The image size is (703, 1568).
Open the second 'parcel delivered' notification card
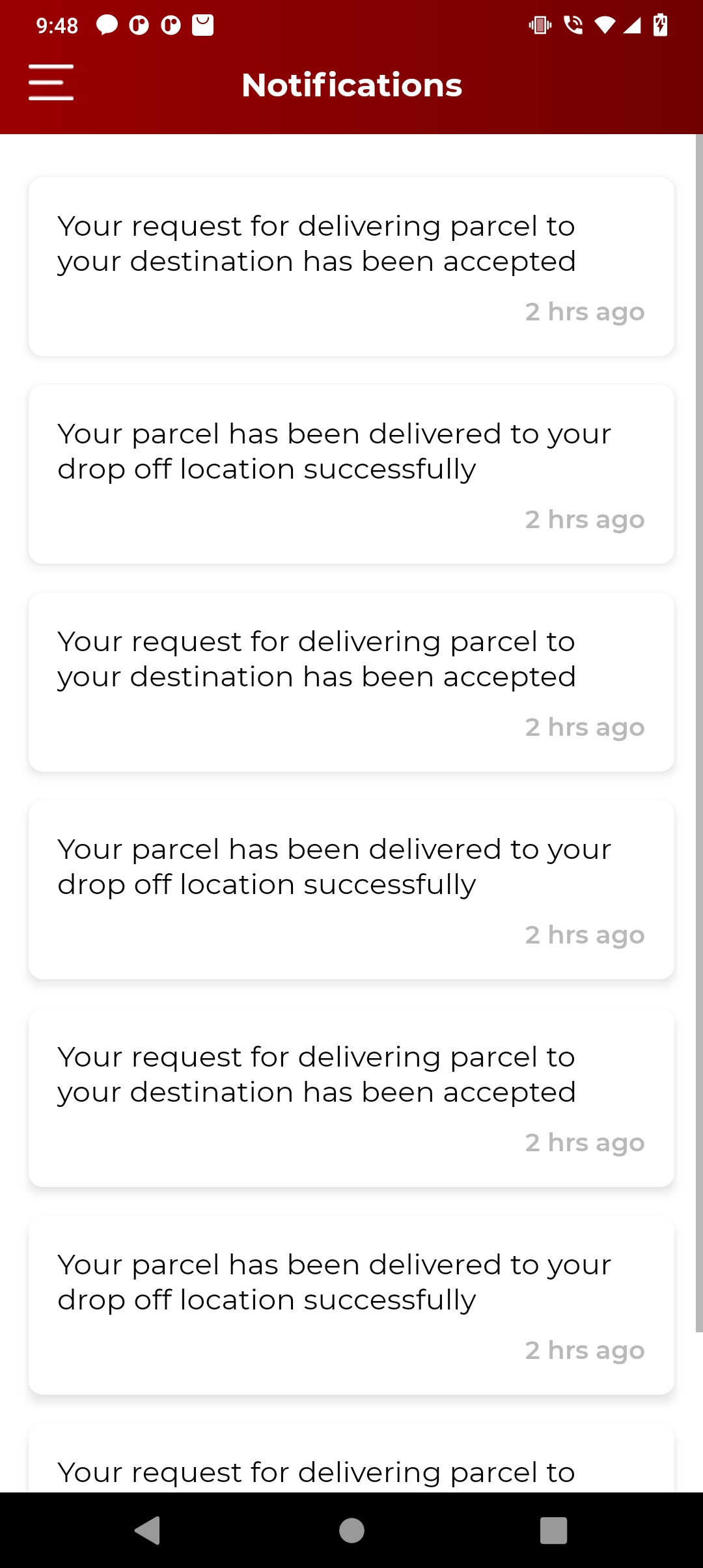click(x=351, y=889)
